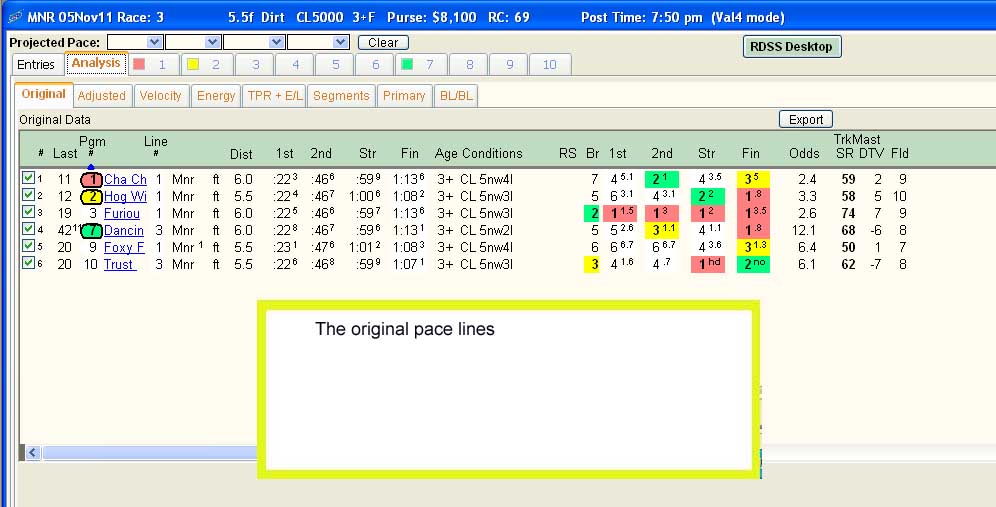Select the BL/BL sub-tab
This screenshot has height=507, width=996.
456,96
